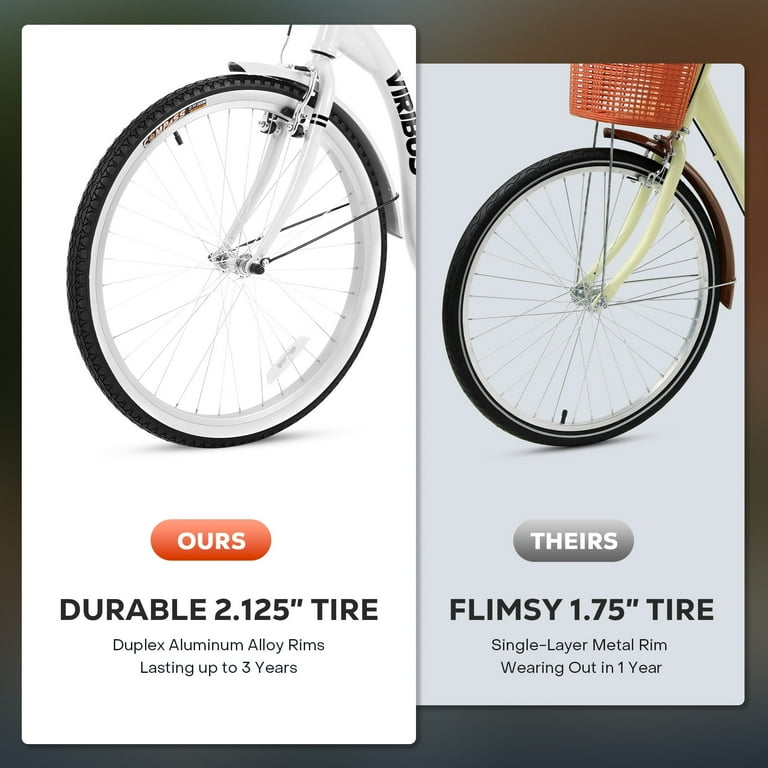Click the orange OURS badge
Image resolution: width=768 pixels, height=768 pixels.
(211, 540)
